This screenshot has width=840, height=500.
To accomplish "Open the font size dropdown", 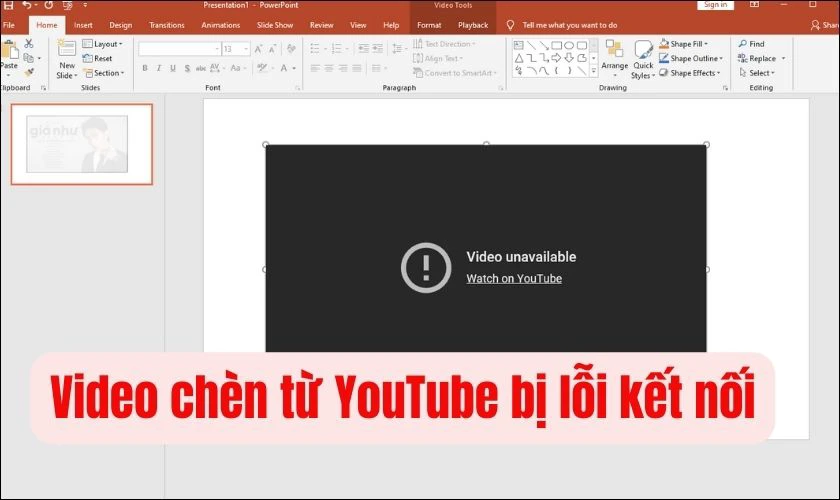I will [246, 49].
